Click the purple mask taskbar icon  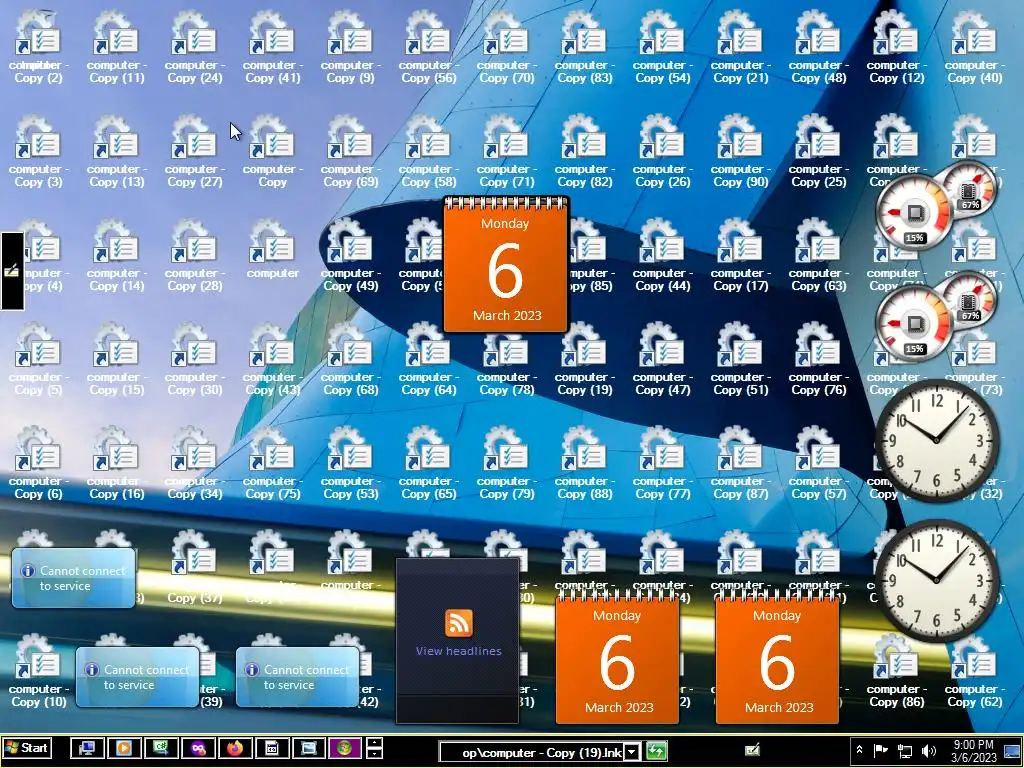[198, 748]
